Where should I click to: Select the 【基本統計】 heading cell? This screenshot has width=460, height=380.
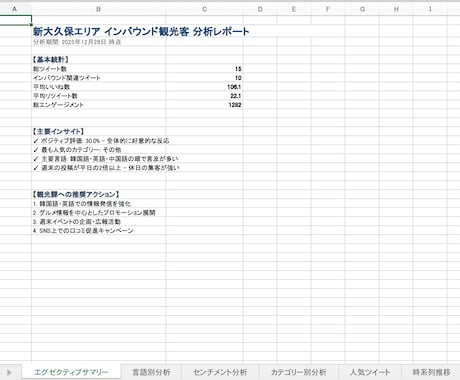click(51, 60)
